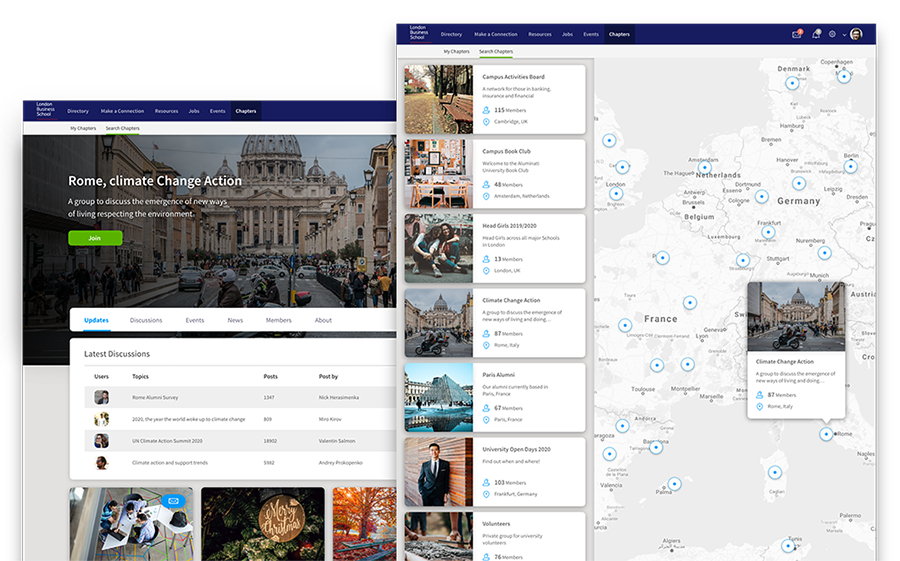The width and height of the screenshot is (900, 561).
Task: Select the map marker near Palma
Action: [x=675, y=484]
